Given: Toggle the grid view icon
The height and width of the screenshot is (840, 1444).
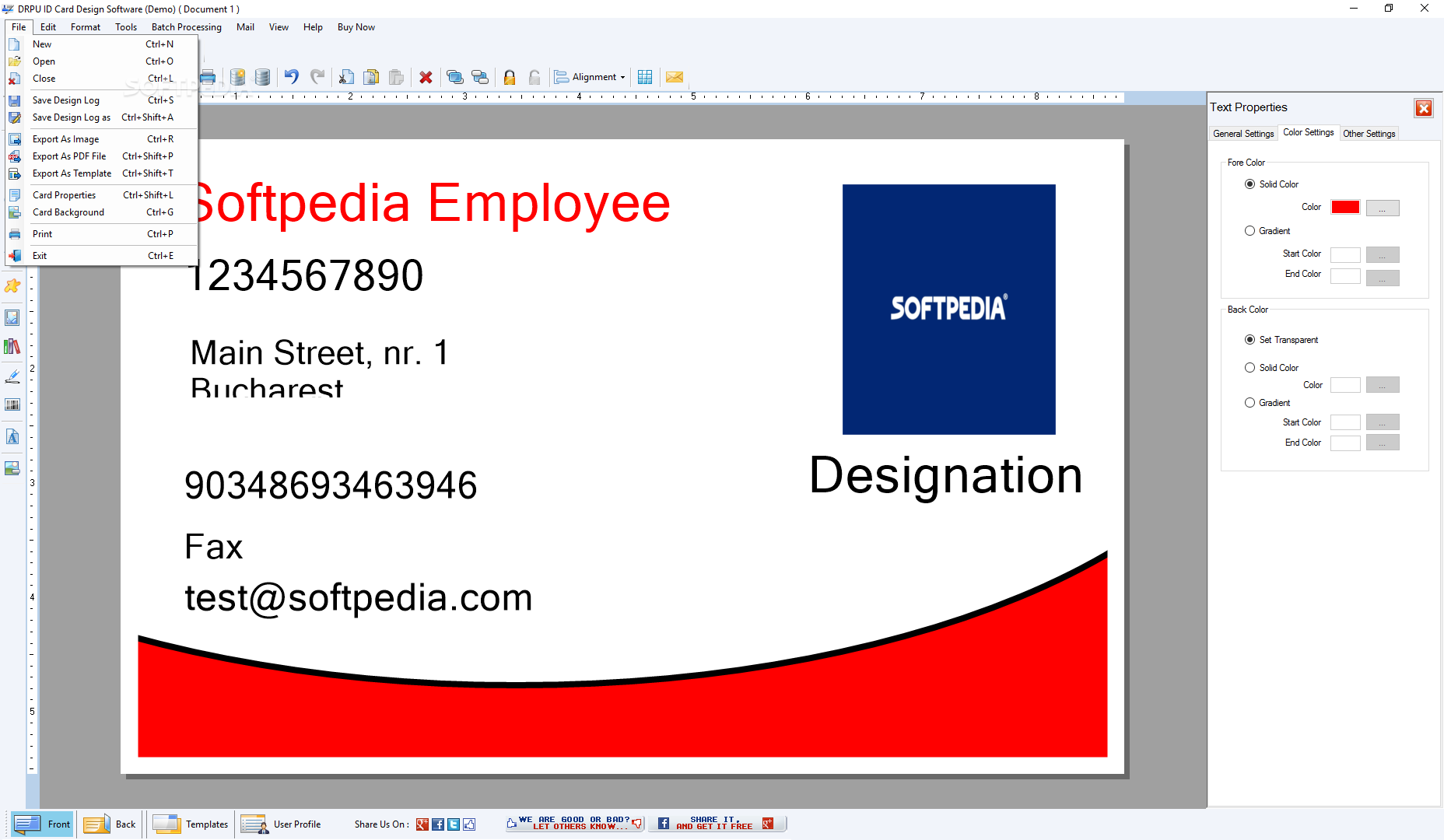Looking at the screenshot, I should point(645,77).
